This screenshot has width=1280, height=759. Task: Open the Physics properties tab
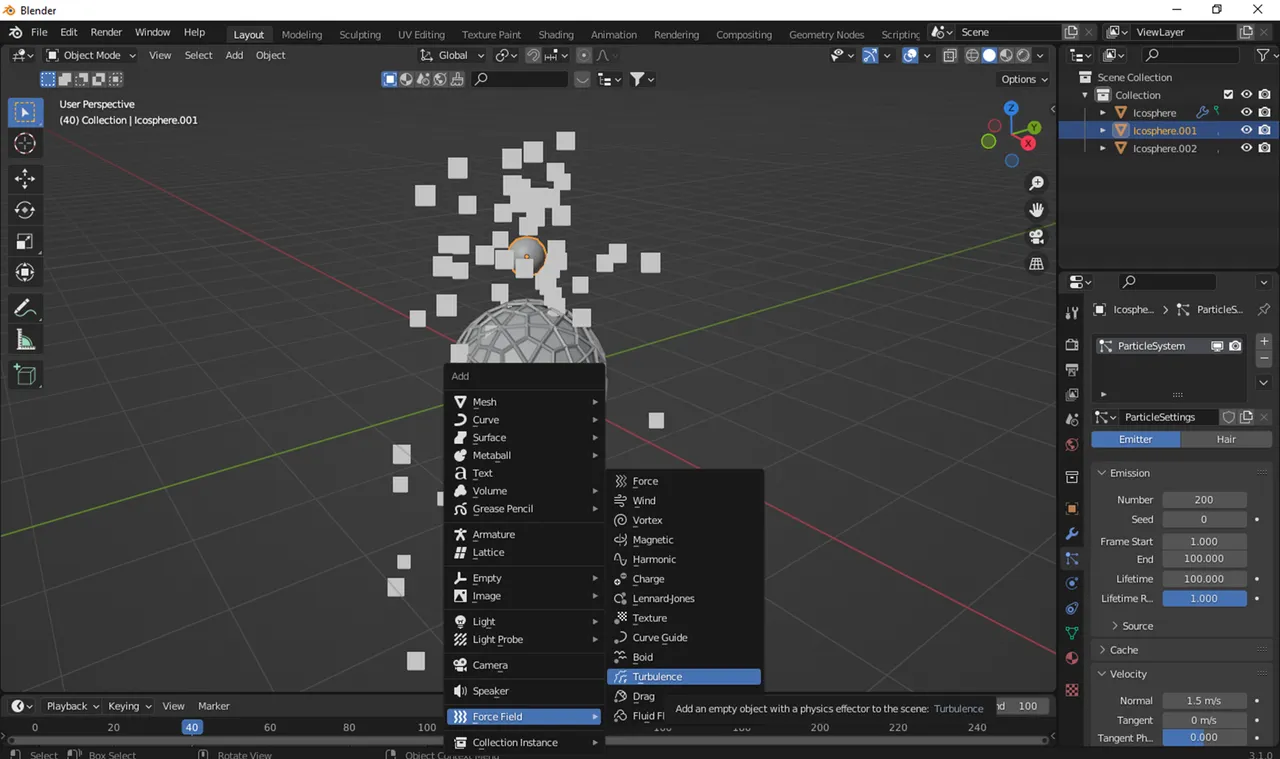[x=1072, y=583]
